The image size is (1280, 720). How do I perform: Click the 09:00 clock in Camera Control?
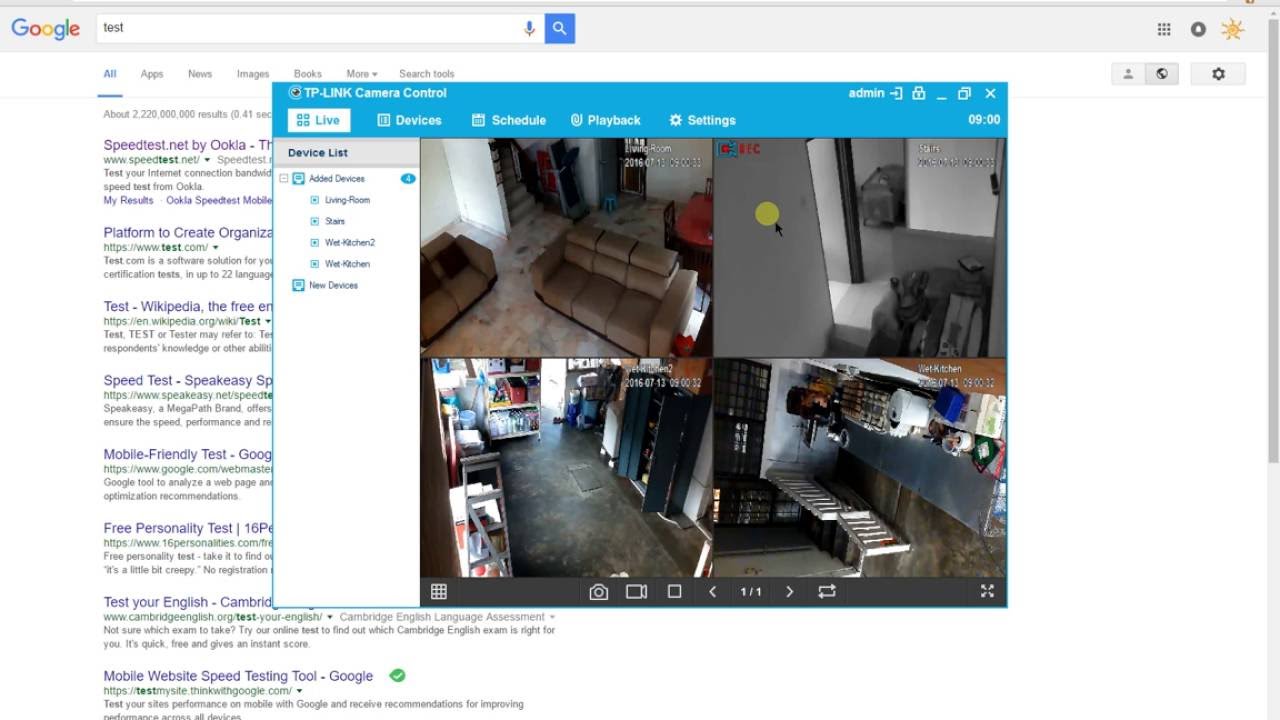click(984, 120)
